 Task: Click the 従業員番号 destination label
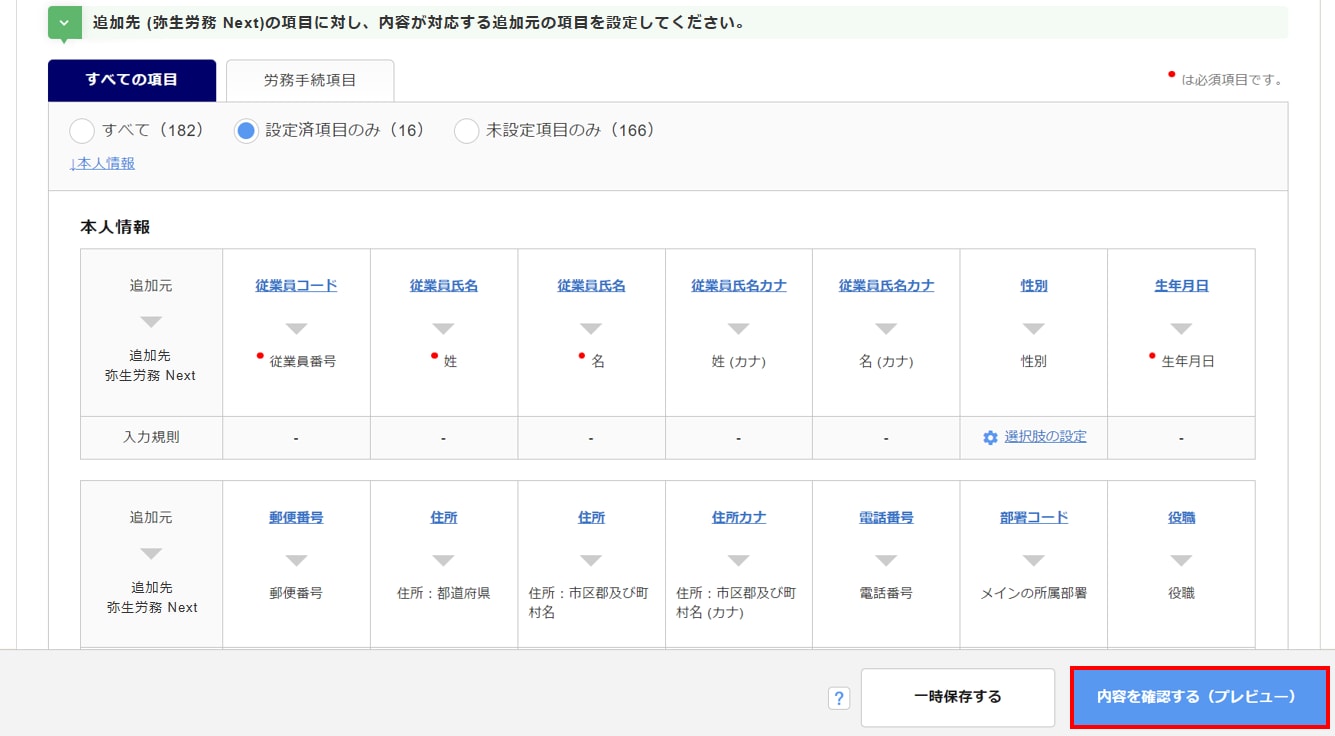[x=303, y=362]
